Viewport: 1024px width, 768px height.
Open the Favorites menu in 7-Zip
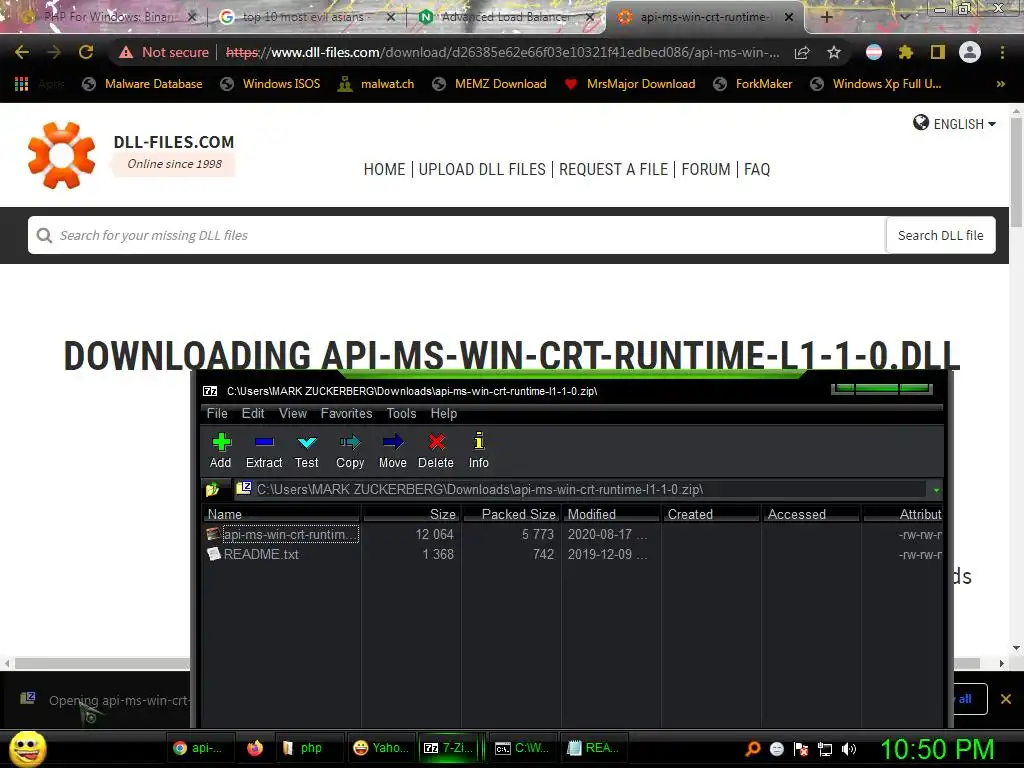point(346,413)
